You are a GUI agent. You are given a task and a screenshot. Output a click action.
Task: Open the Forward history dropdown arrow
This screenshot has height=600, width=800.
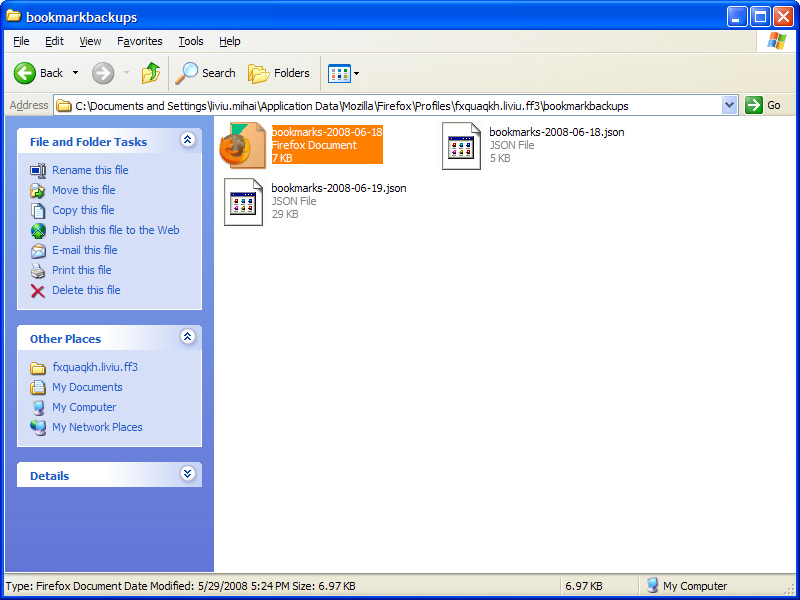coord(126,73)
